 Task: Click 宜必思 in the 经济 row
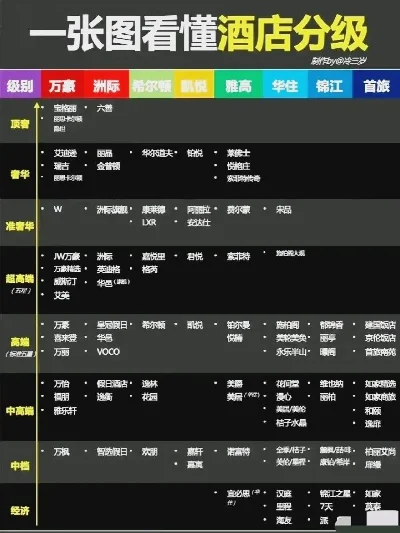239,494
